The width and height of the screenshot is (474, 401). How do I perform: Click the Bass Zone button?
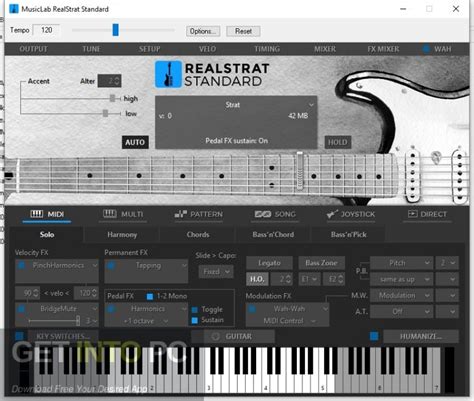pyautogui.click(x=321, y=263)
